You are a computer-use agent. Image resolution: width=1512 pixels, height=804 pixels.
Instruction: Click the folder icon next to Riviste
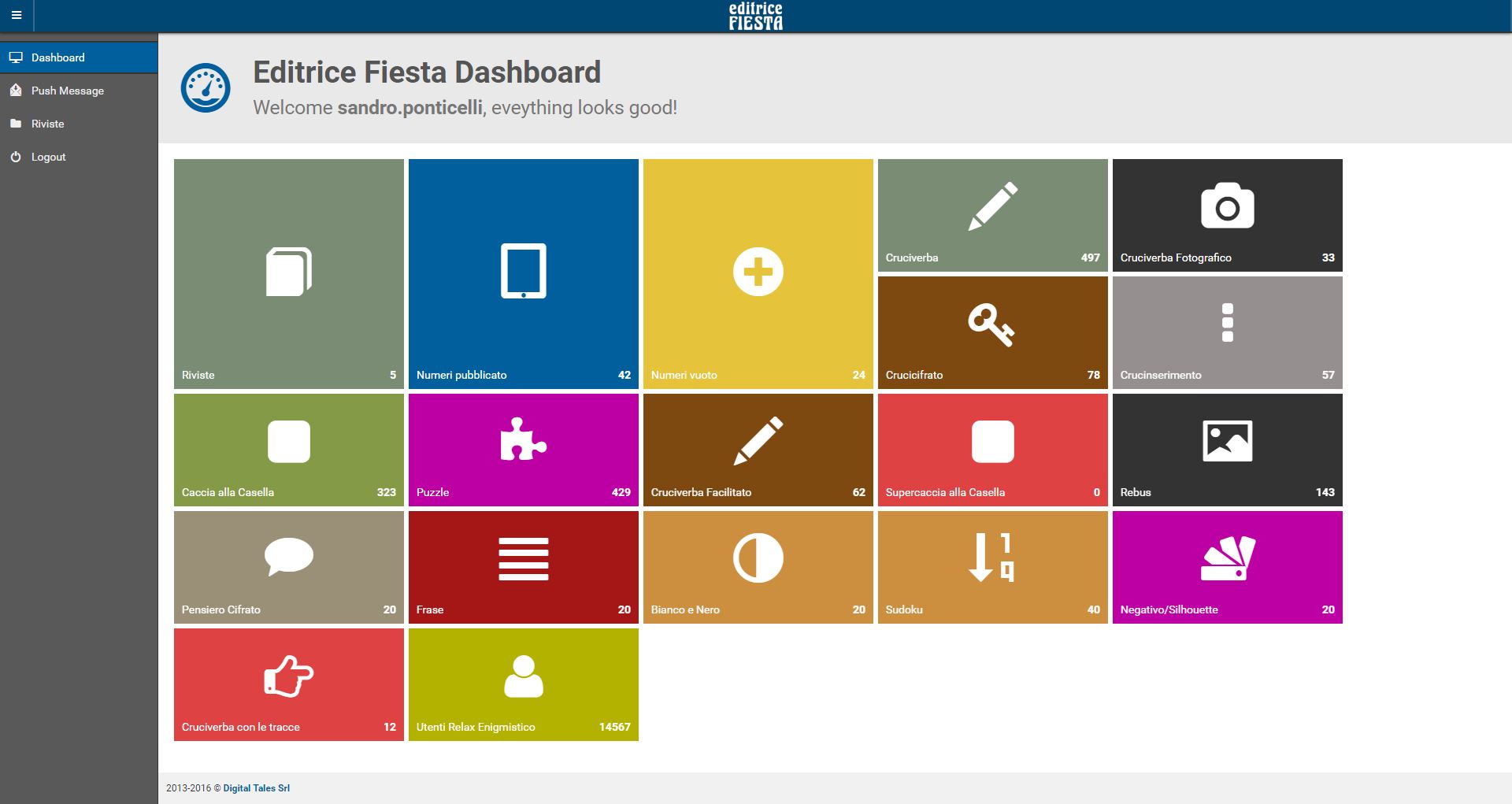tap(16, 124)
